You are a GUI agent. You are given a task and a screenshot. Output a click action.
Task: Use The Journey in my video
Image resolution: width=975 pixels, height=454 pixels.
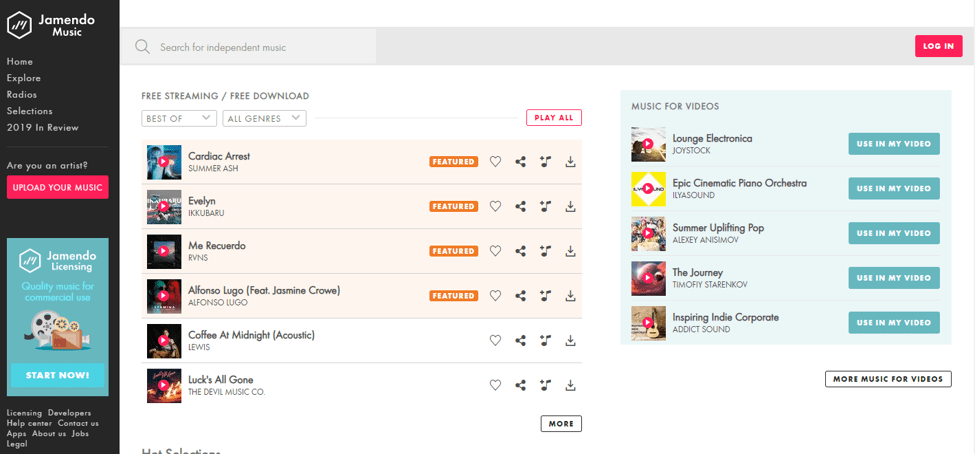point(894,278)
